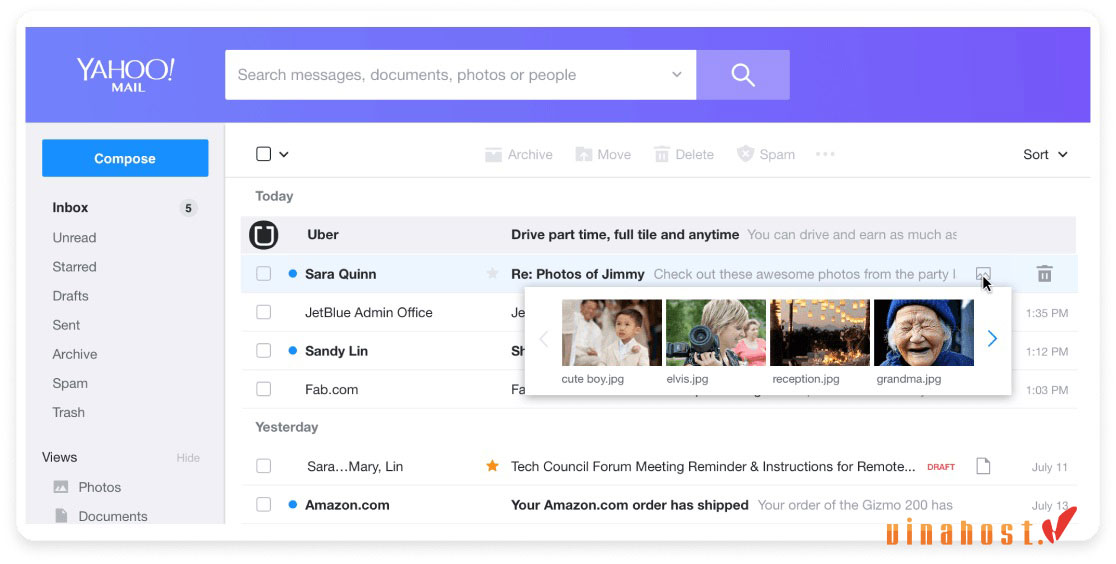Check the Sara...Mary, Lin message checkbox
This screenshot has width=1116, height=564.
tap(263, 466)
